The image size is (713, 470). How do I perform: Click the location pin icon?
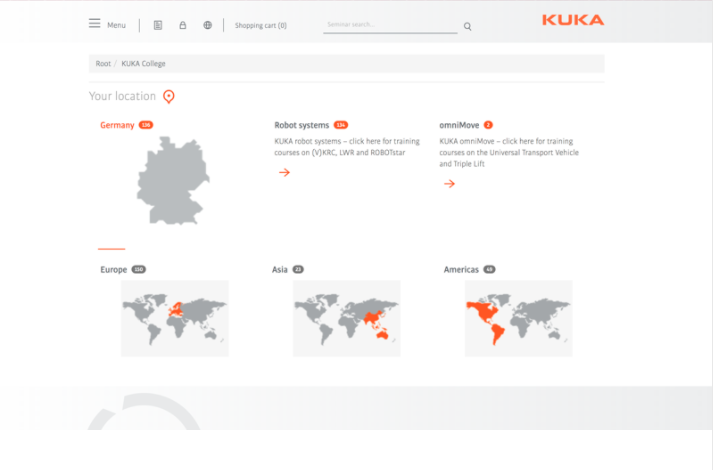pyautogui.click(x=169, y=96)
